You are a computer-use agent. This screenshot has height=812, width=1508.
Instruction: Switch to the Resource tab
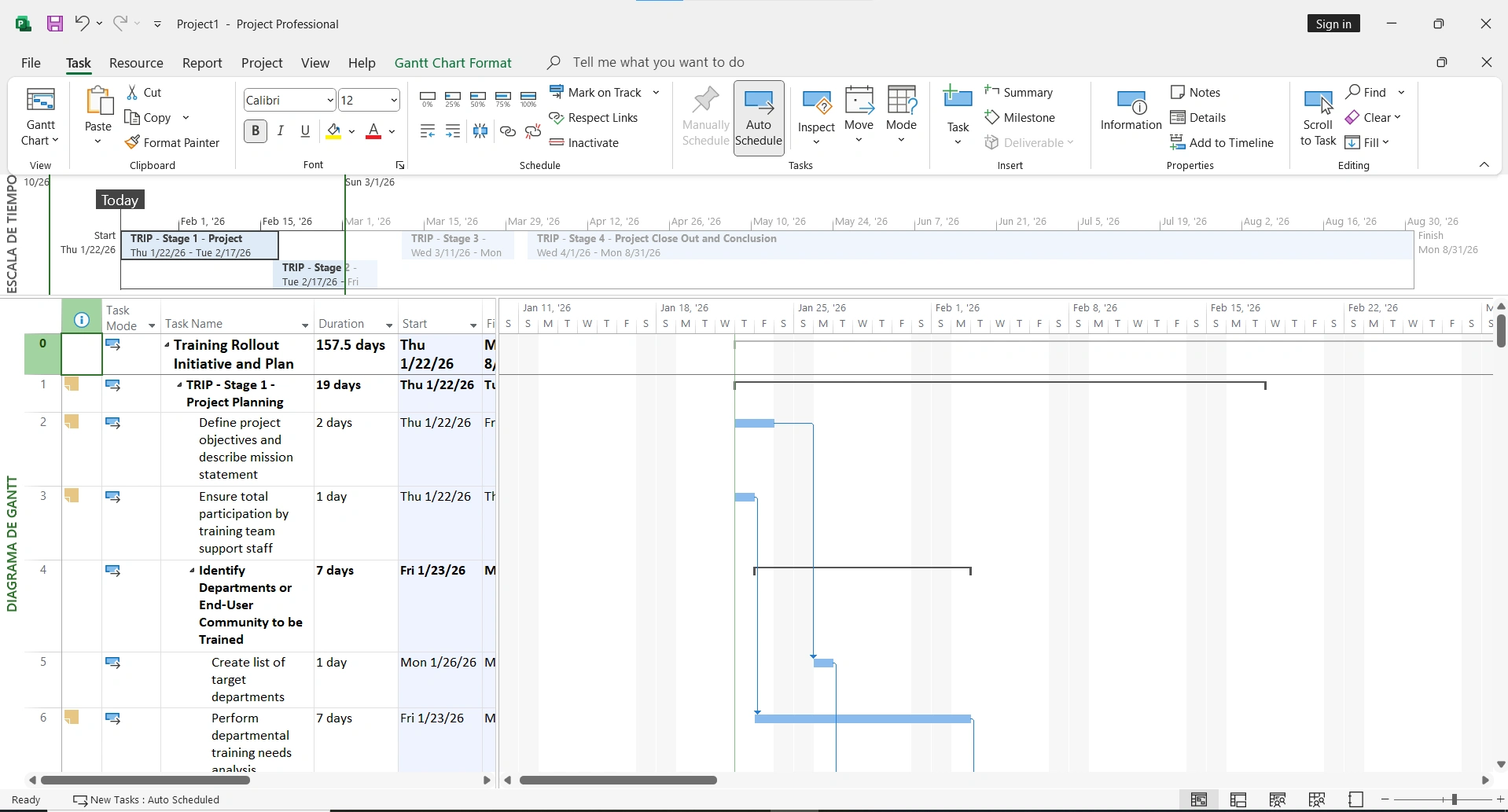(136, 62)
